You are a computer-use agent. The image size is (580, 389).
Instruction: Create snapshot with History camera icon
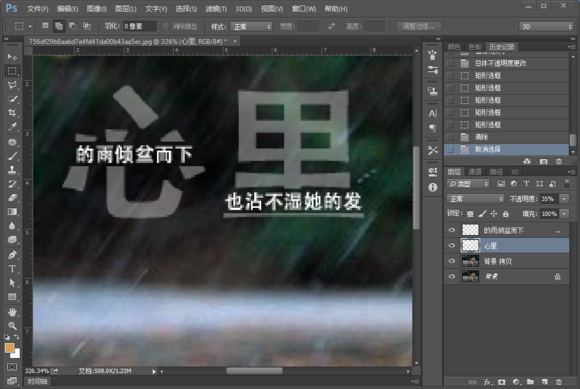(x=543, y=161)
